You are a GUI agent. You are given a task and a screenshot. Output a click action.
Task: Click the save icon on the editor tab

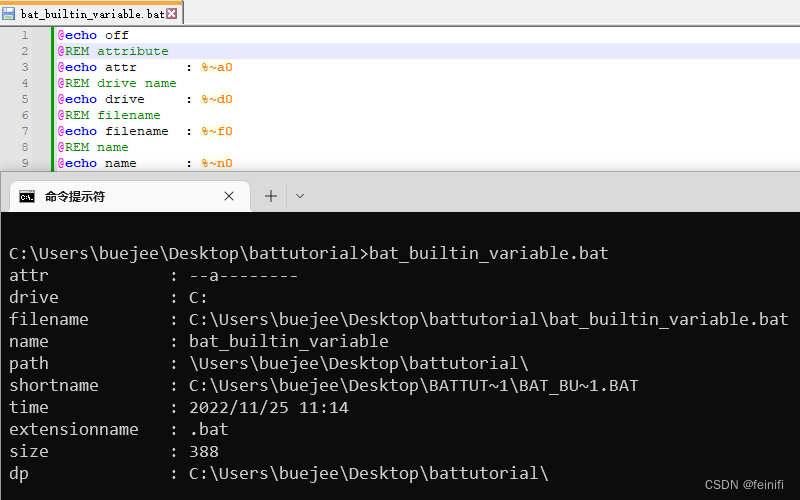[8, 14]
